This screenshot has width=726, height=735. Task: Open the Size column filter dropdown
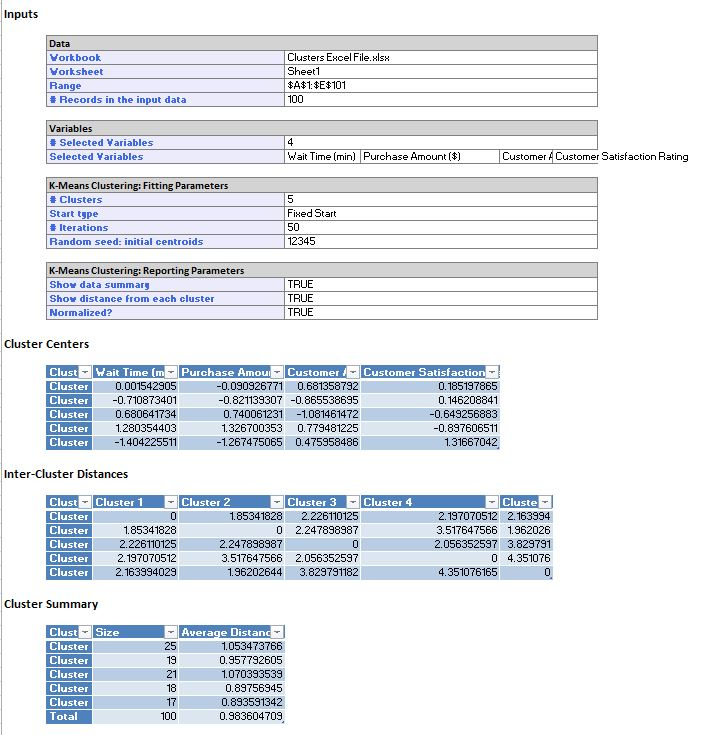click(x=171, y=632)
